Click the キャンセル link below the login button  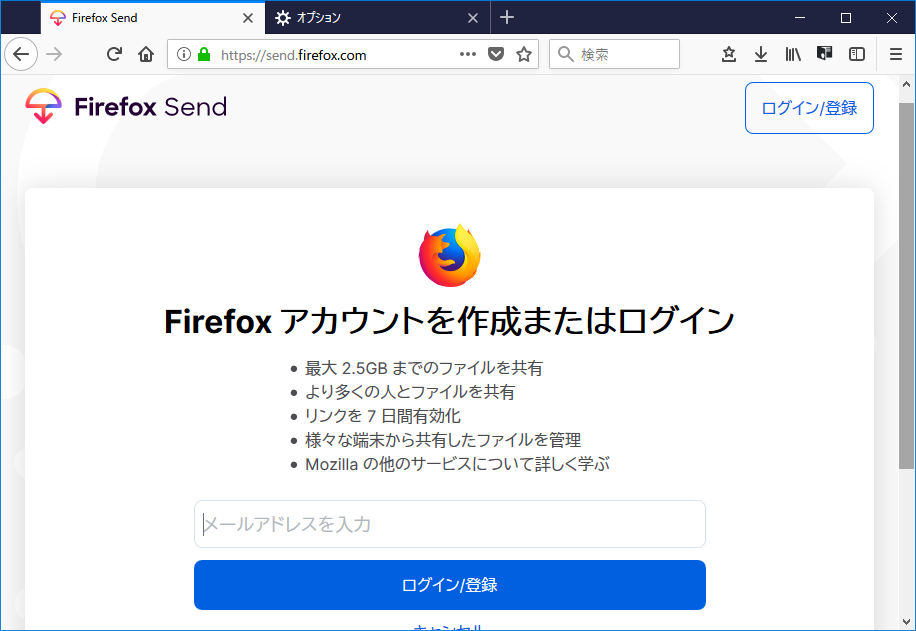click(450, 626)
